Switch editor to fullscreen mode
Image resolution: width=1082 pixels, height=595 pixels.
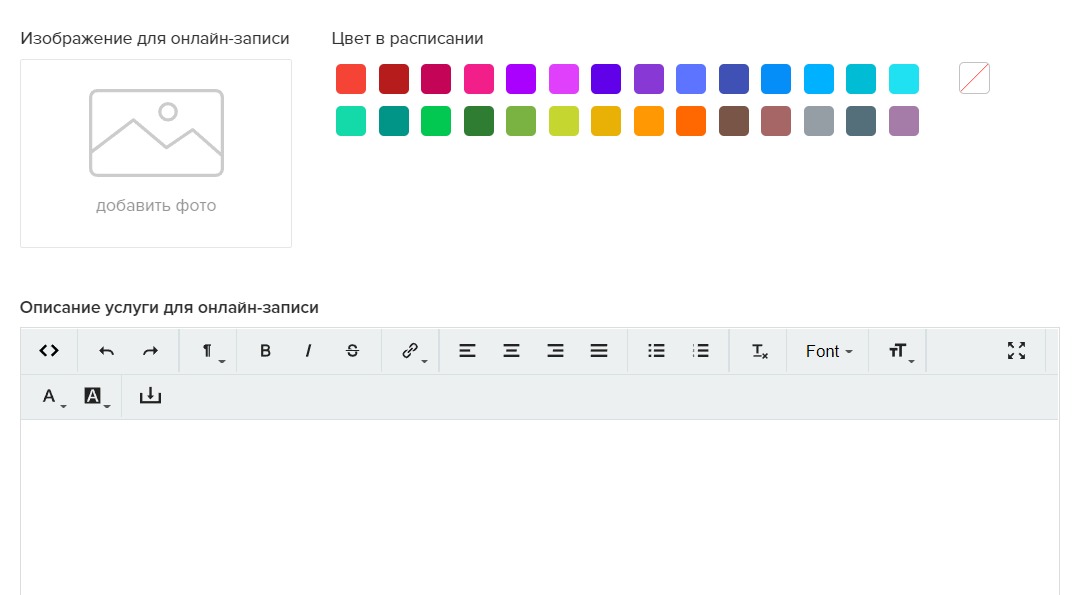1016,351
